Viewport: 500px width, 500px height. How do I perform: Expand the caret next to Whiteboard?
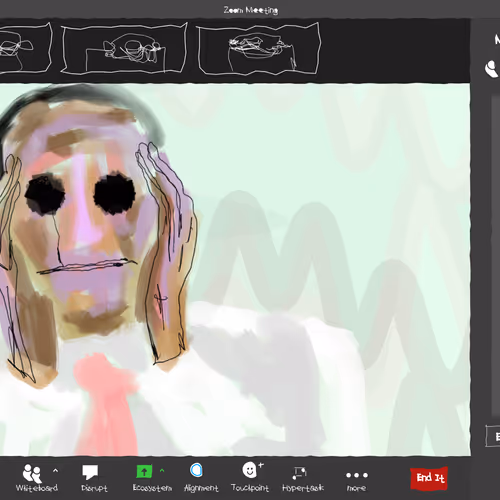click(x=55, y=471)
